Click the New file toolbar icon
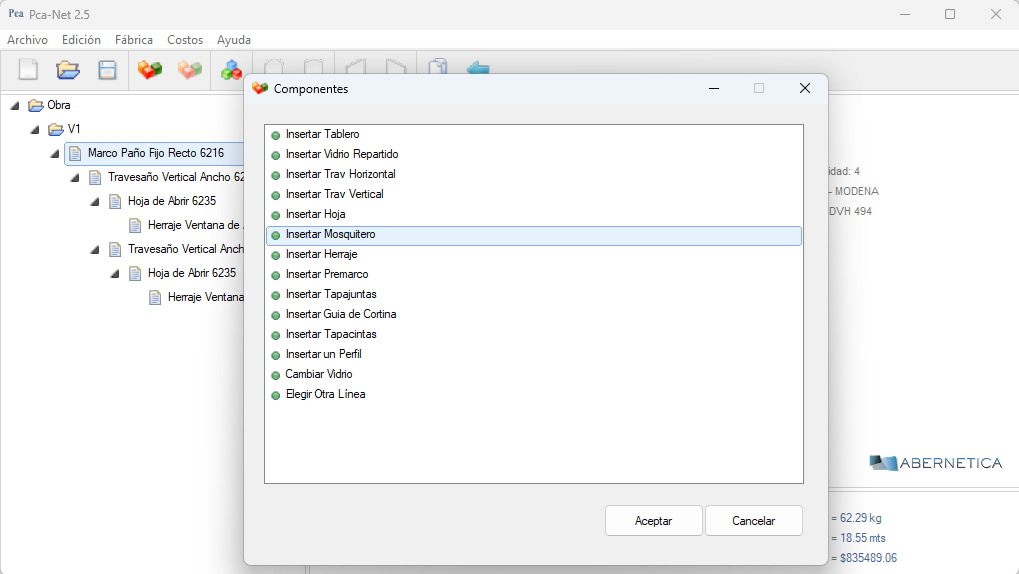 [28, 70]
